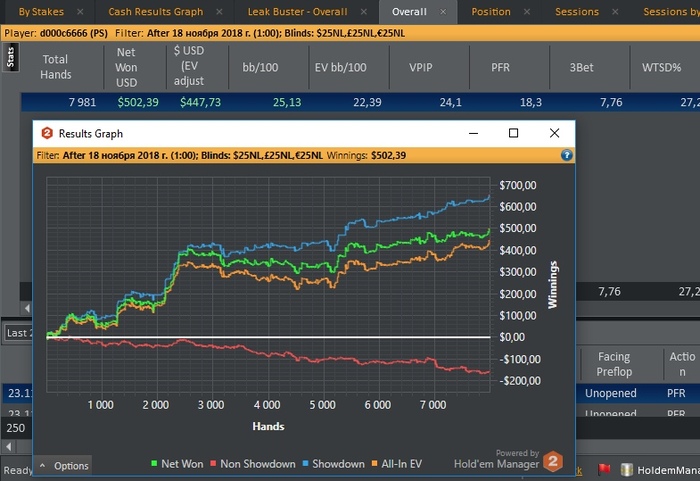Sort by EV bb/100 column header
The image size is (700, 481).
tap(341, 67)
